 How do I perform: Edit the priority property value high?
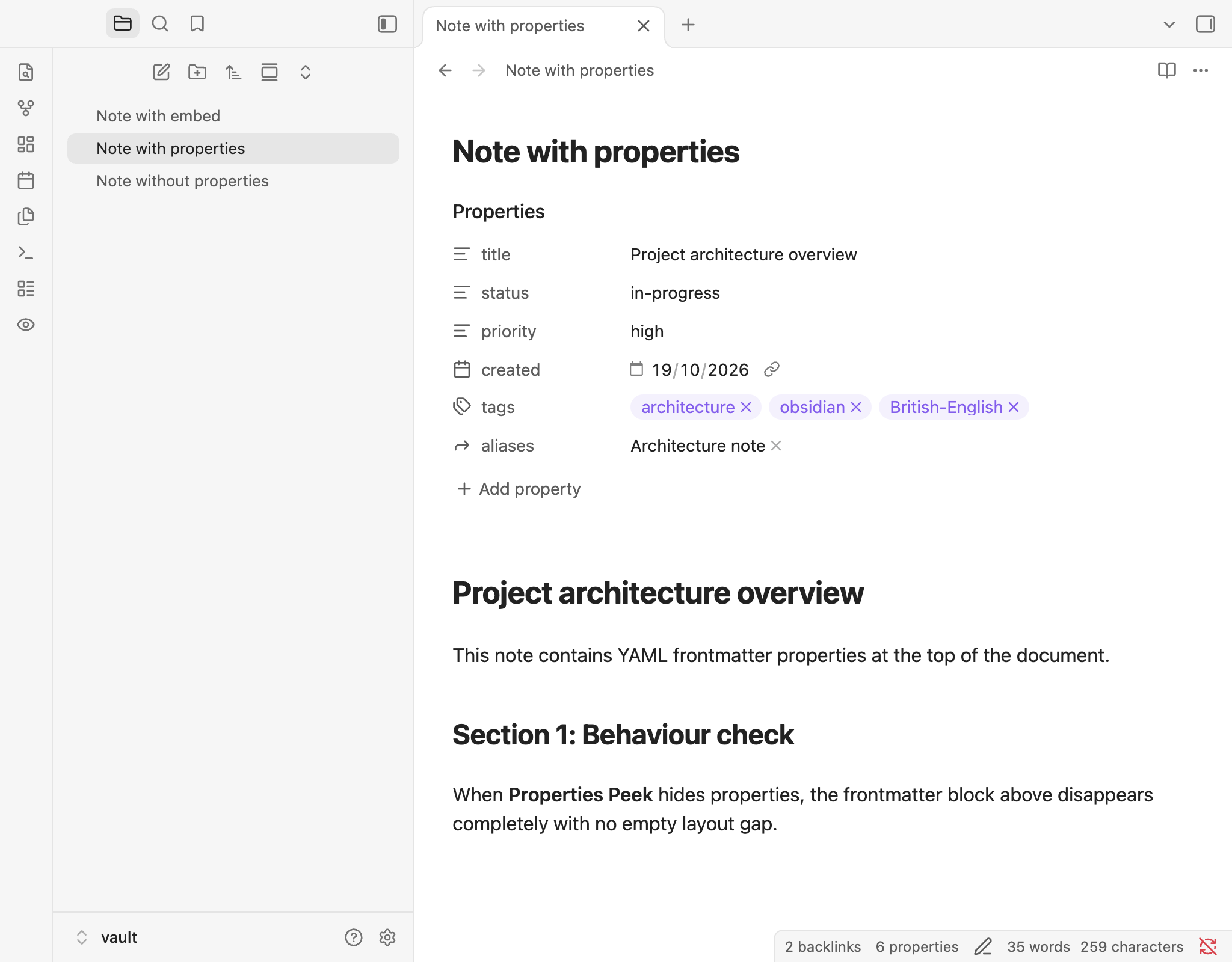tap(647, 331)
